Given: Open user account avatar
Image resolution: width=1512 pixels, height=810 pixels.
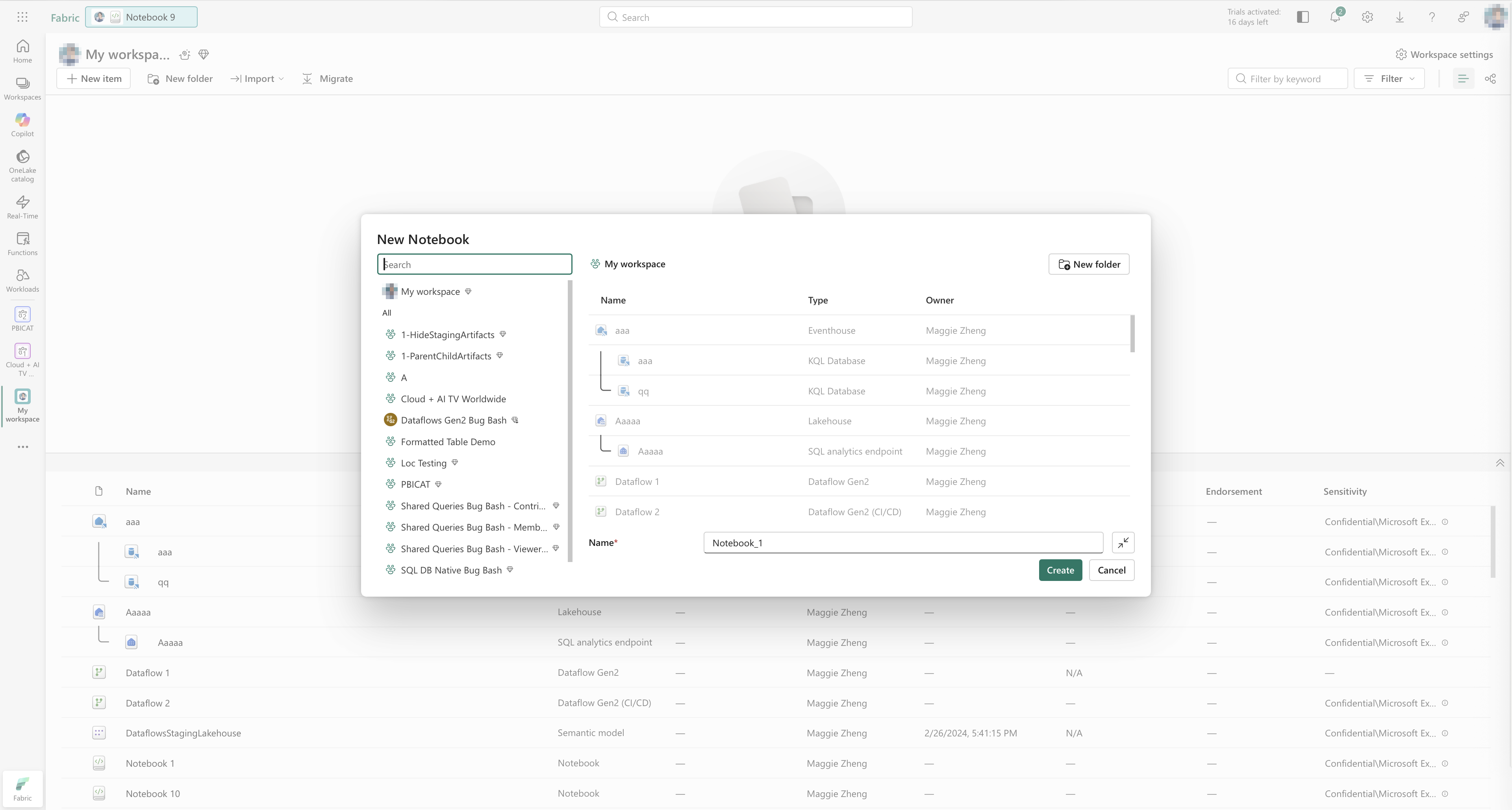Looking at the screenshot, I should (x=1496, y=17).
